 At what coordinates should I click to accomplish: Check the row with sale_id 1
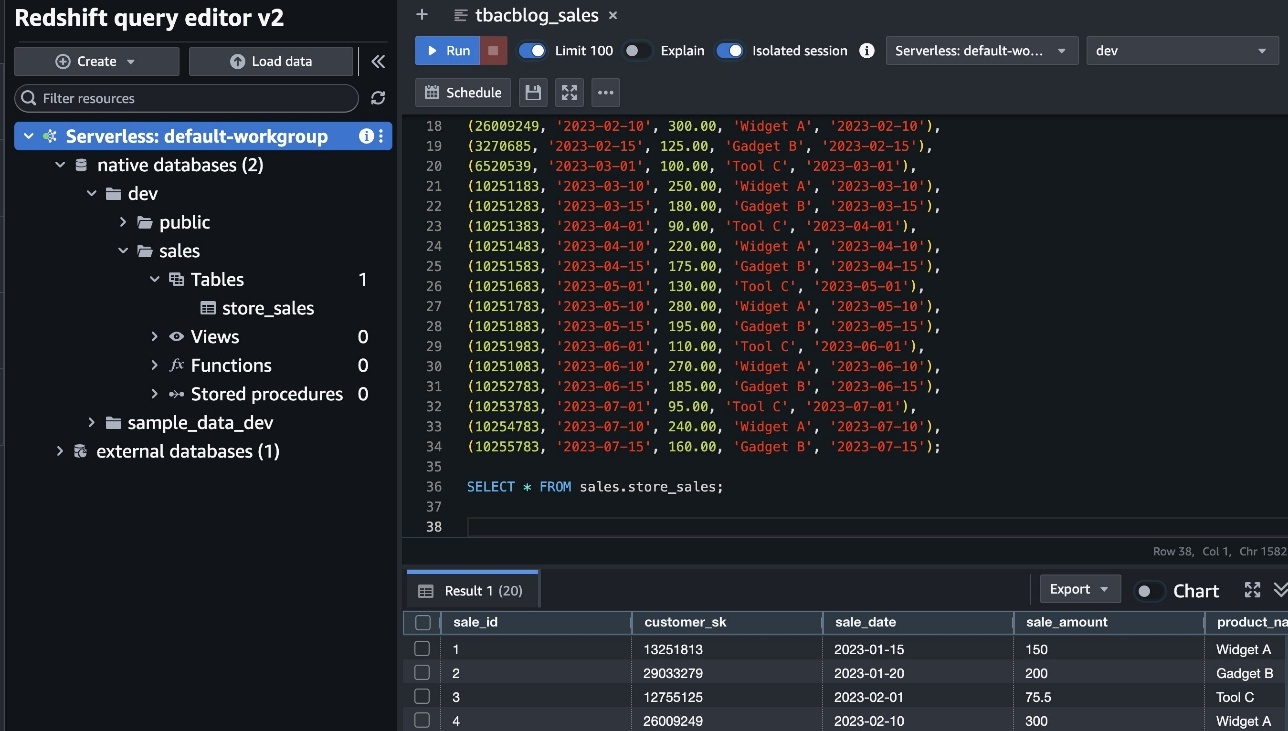coord(422,649)
